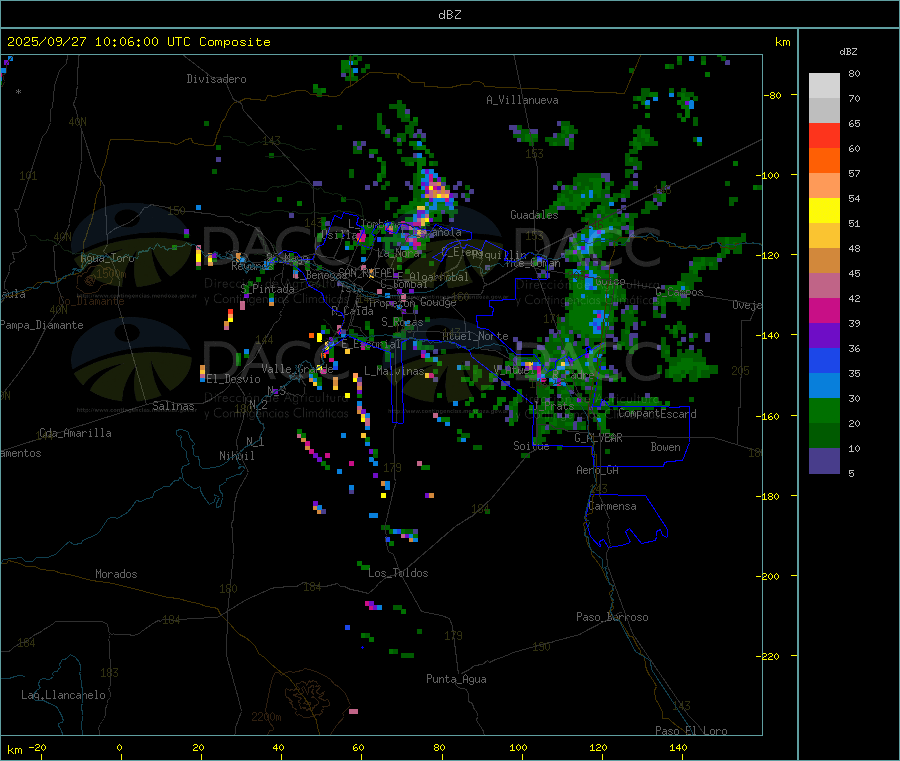This screenshot has width=900, height=761.
Task: Click the El_Desvio map label
Action: (x=234, y=379)
